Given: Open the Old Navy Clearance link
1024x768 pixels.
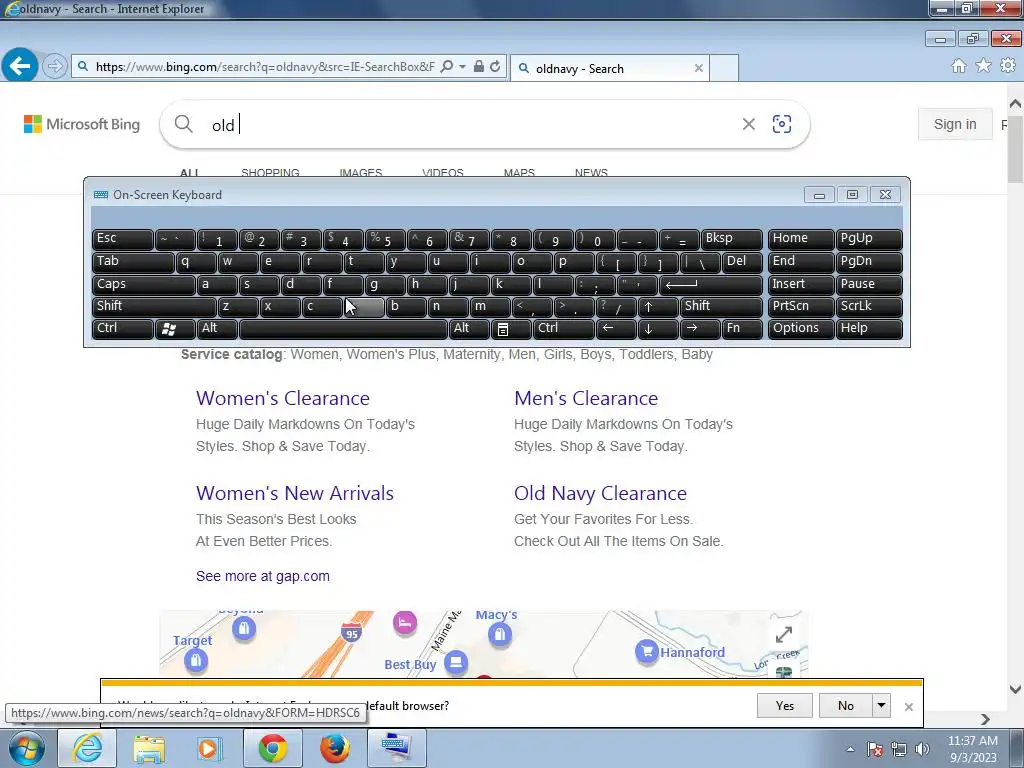Looking at the screenshot, I should [600, 493].
